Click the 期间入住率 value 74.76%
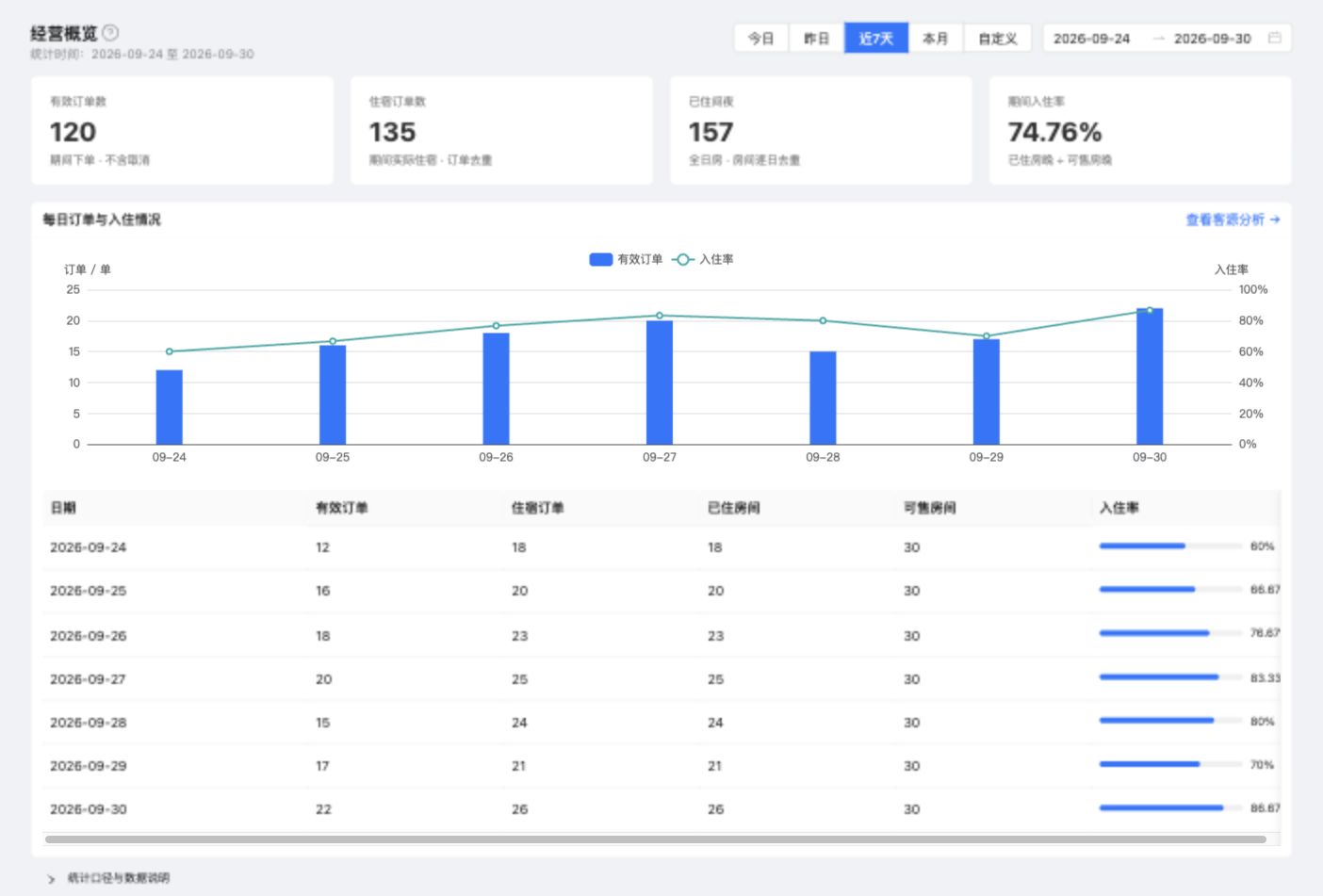 pyautogui.click(x=1054, y=132)
